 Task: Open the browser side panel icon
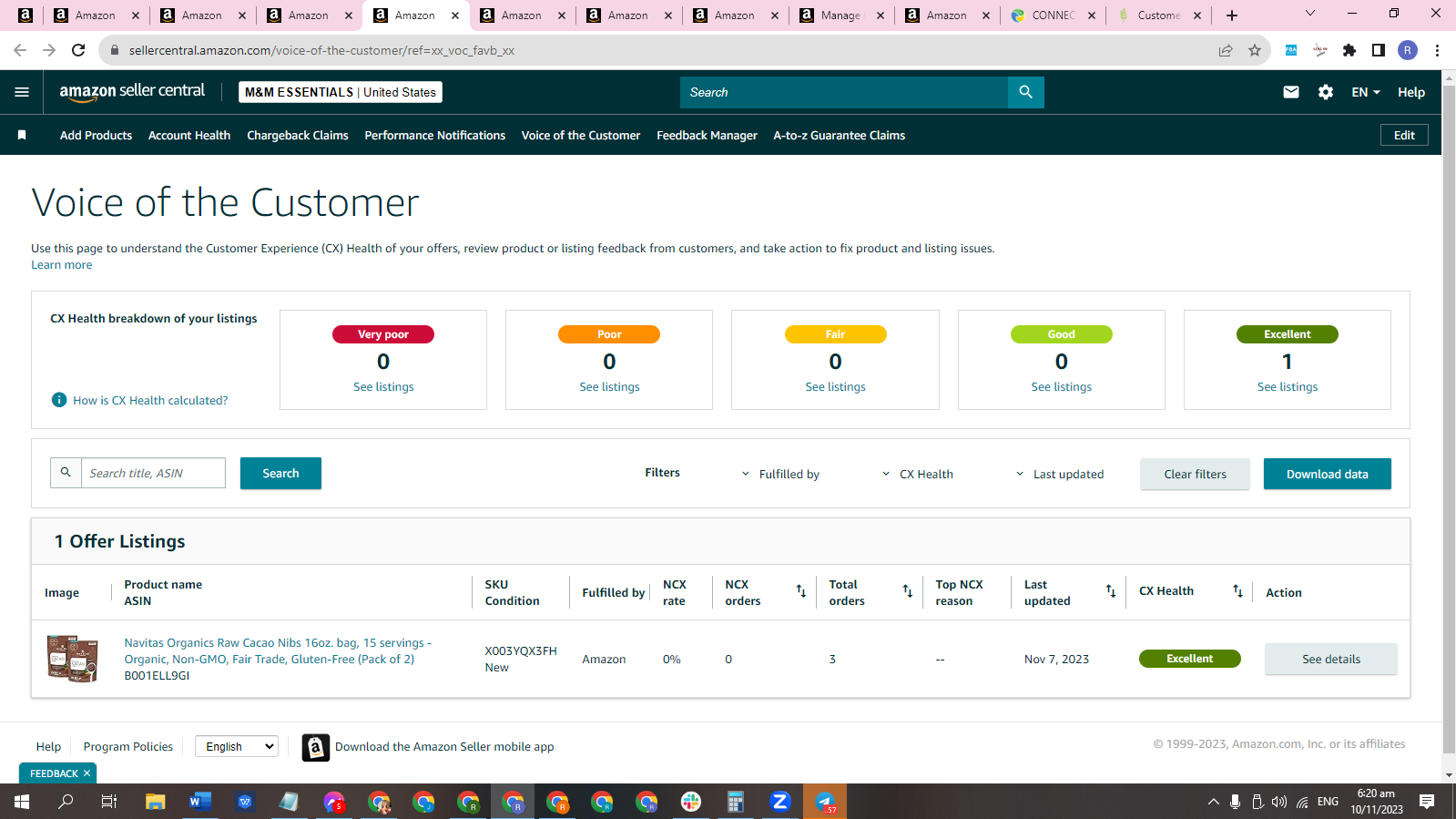(1379, 50)
